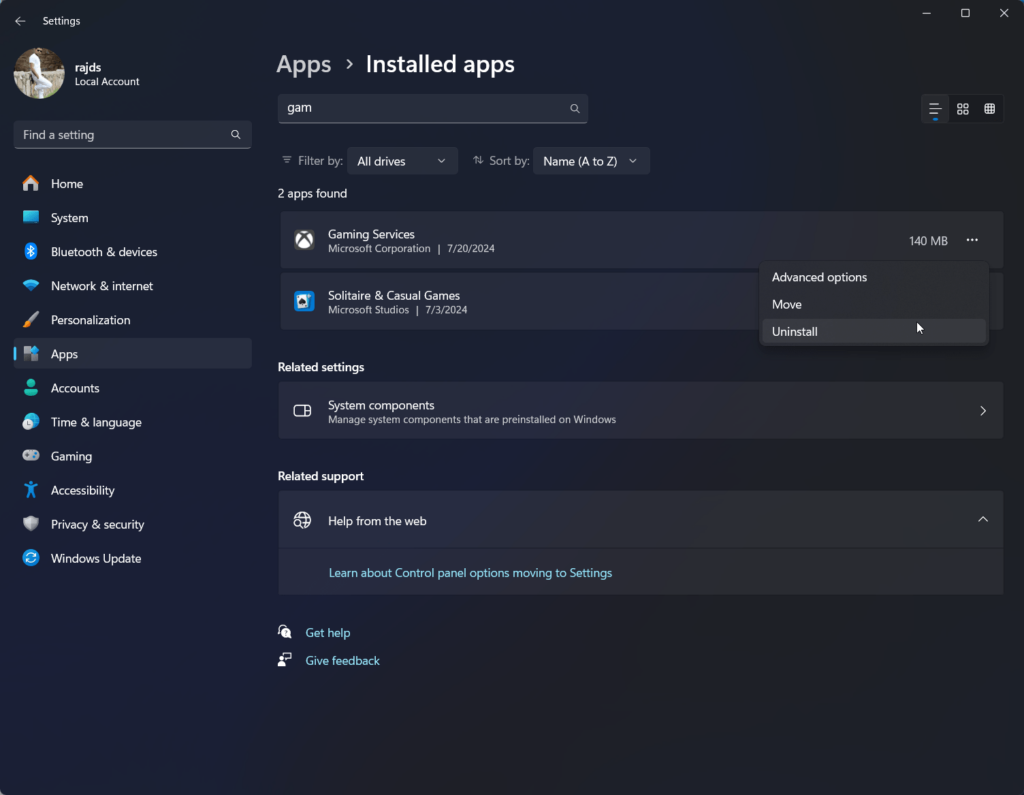
Task: Click the Local Account label
Action: (x=106, y=82)
